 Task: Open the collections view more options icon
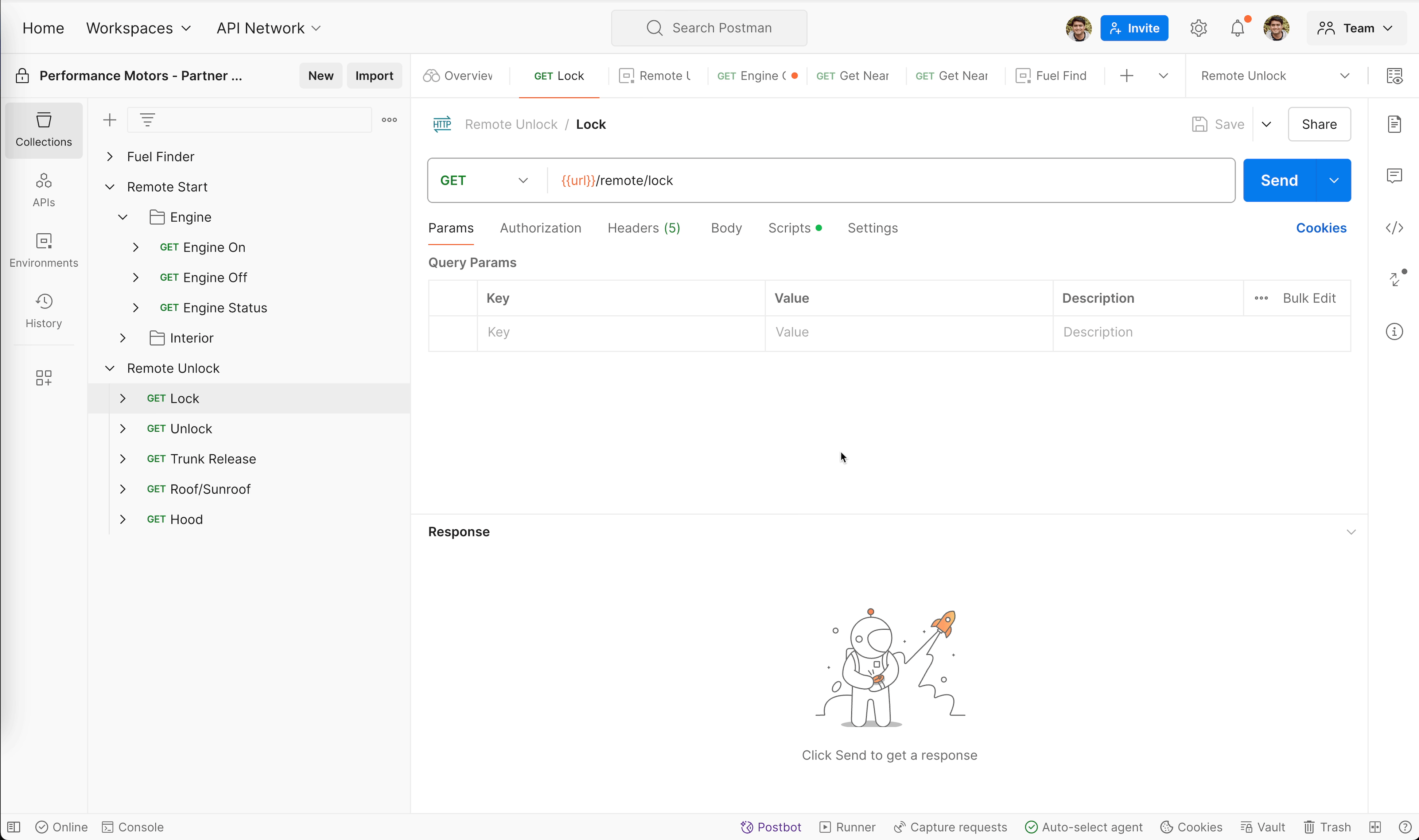tap(389, 120)
